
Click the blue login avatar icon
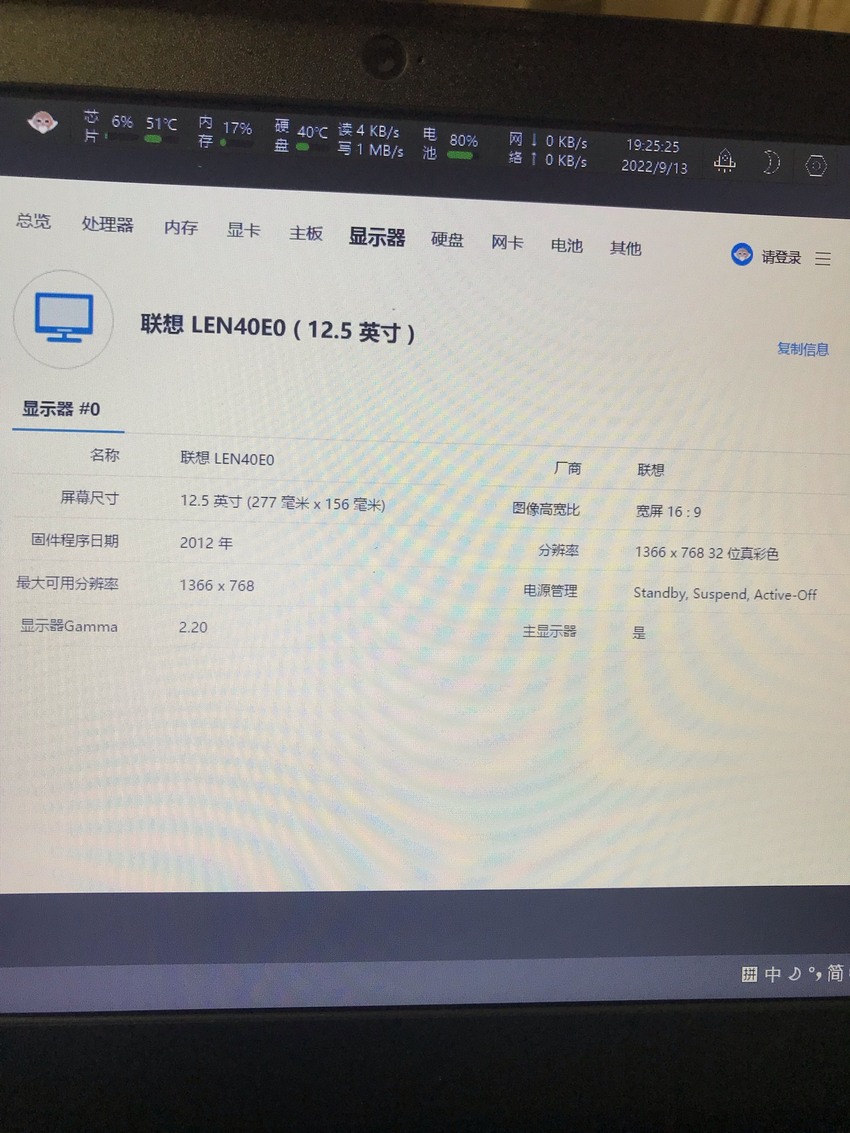coord(742,254)
